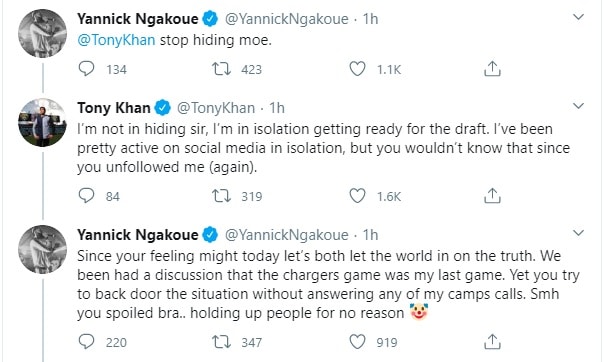This screenshot has width=609, height=362.
Task: Open the @YannickNgakoue handle in first tweet
Action: point(287,19)
